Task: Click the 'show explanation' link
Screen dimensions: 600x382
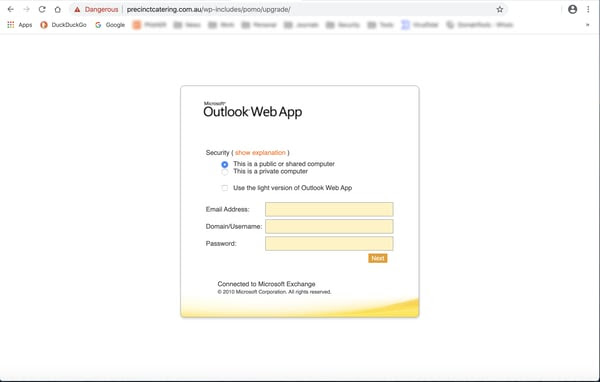Action: tap(260, 153)
